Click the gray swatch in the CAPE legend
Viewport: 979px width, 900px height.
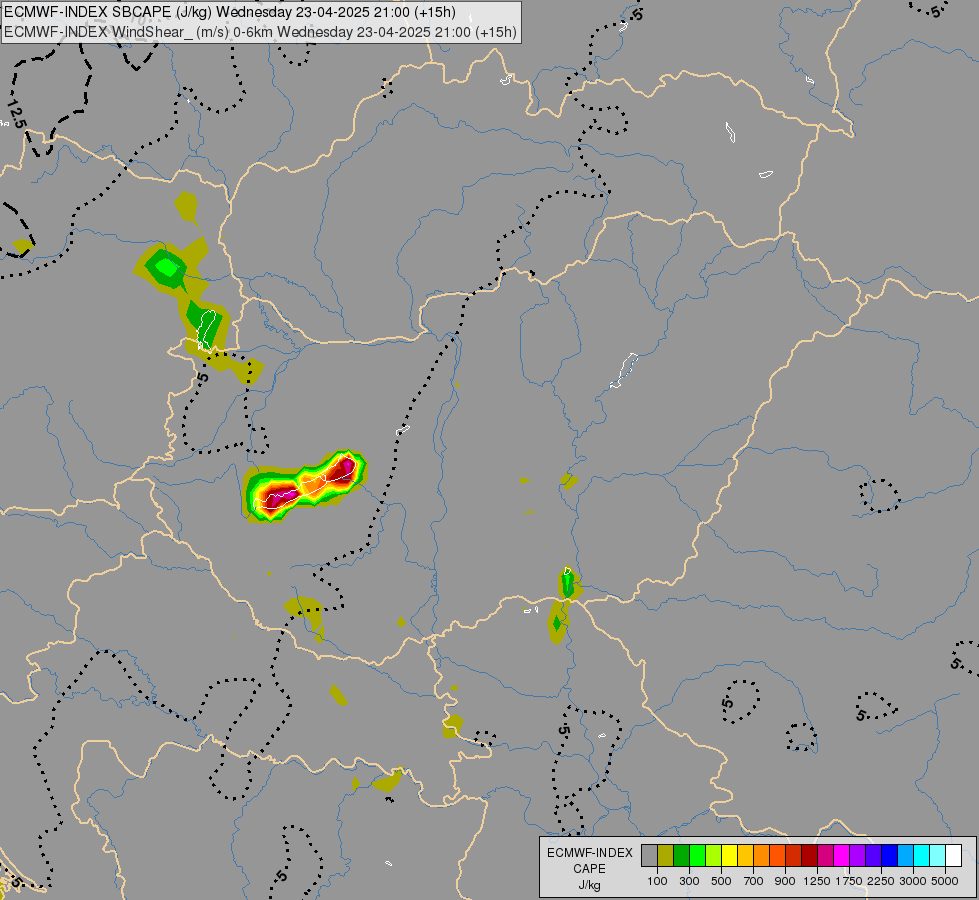649,856
